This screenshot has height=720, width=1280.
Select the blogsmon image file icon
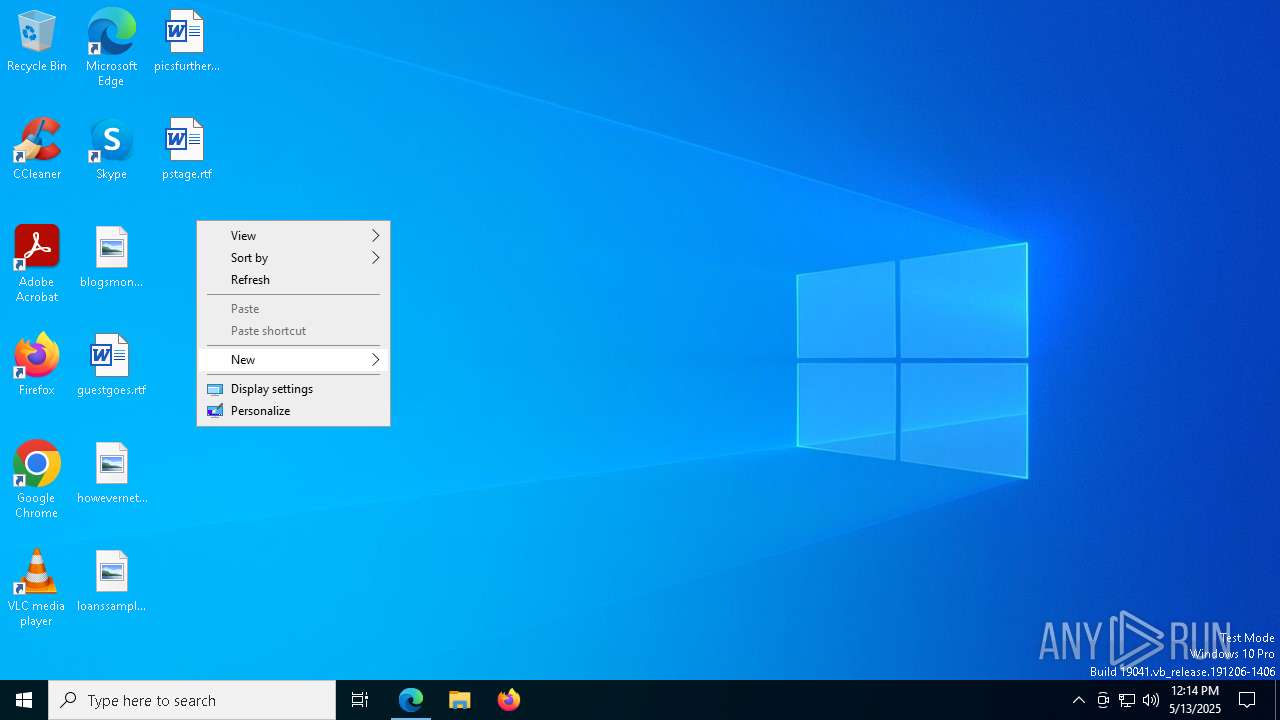tap(111, 257)
